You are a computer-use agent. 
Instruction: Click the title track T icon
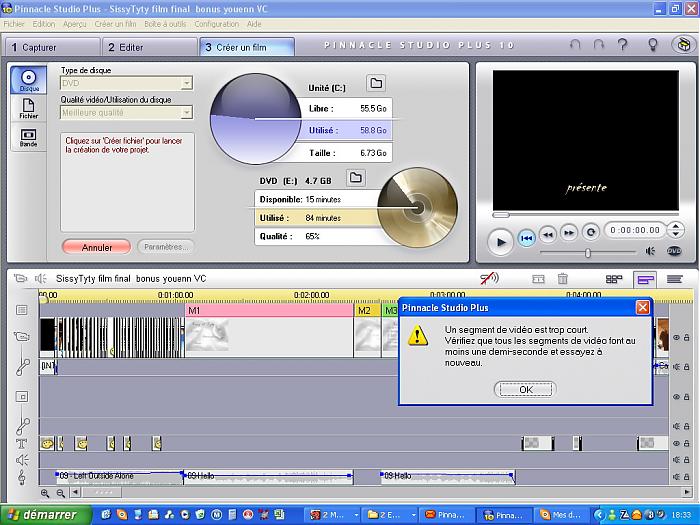21,443
